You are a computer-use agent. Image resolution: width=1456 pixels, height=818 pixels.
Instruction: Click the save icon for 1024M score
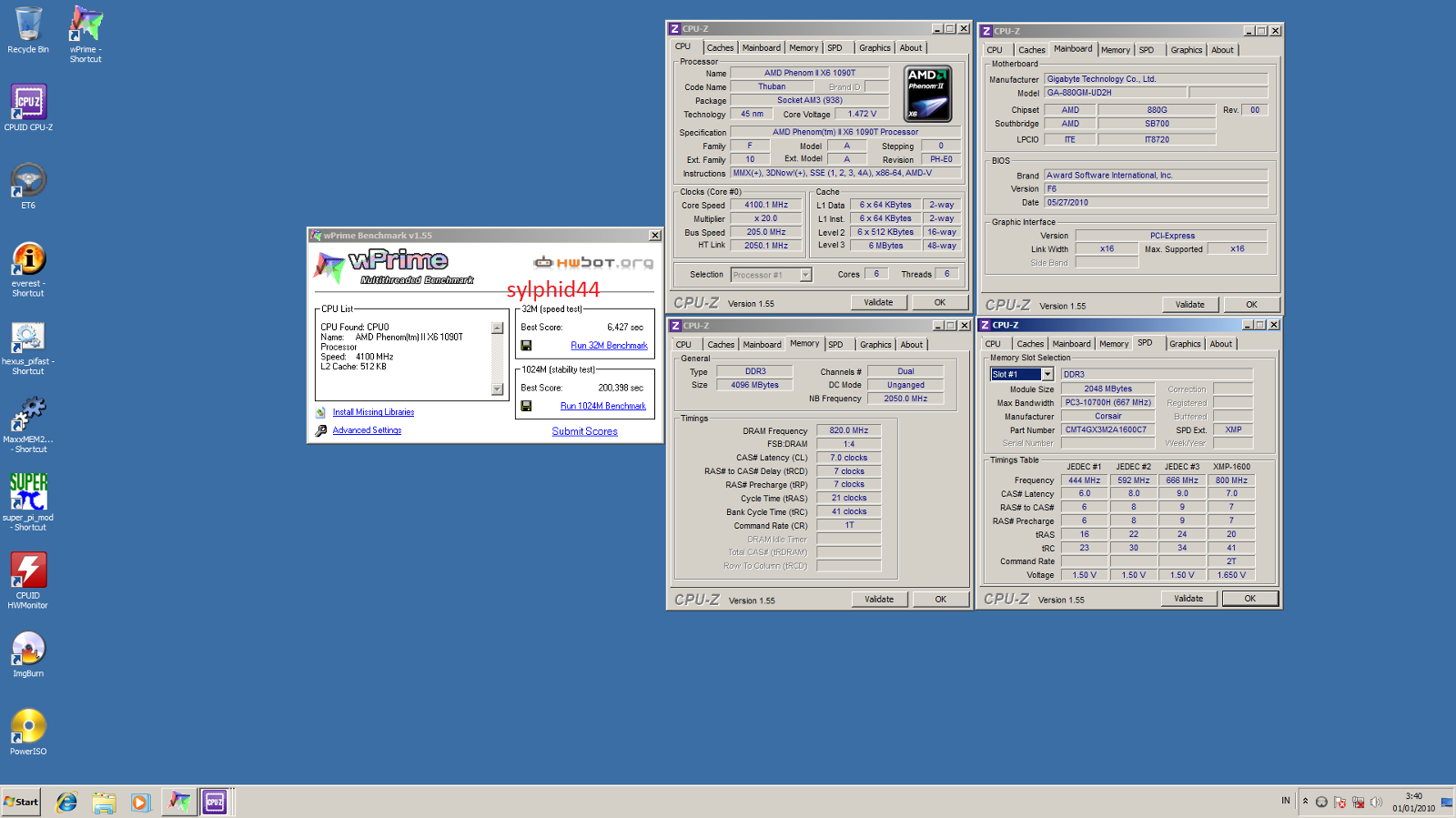(x=526, y=406)
